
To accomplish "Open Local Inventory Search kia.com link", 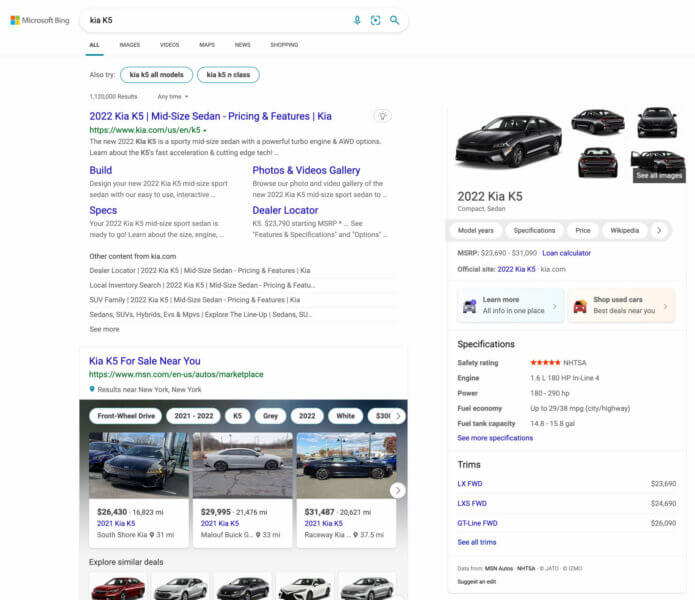I will point(202,285).
